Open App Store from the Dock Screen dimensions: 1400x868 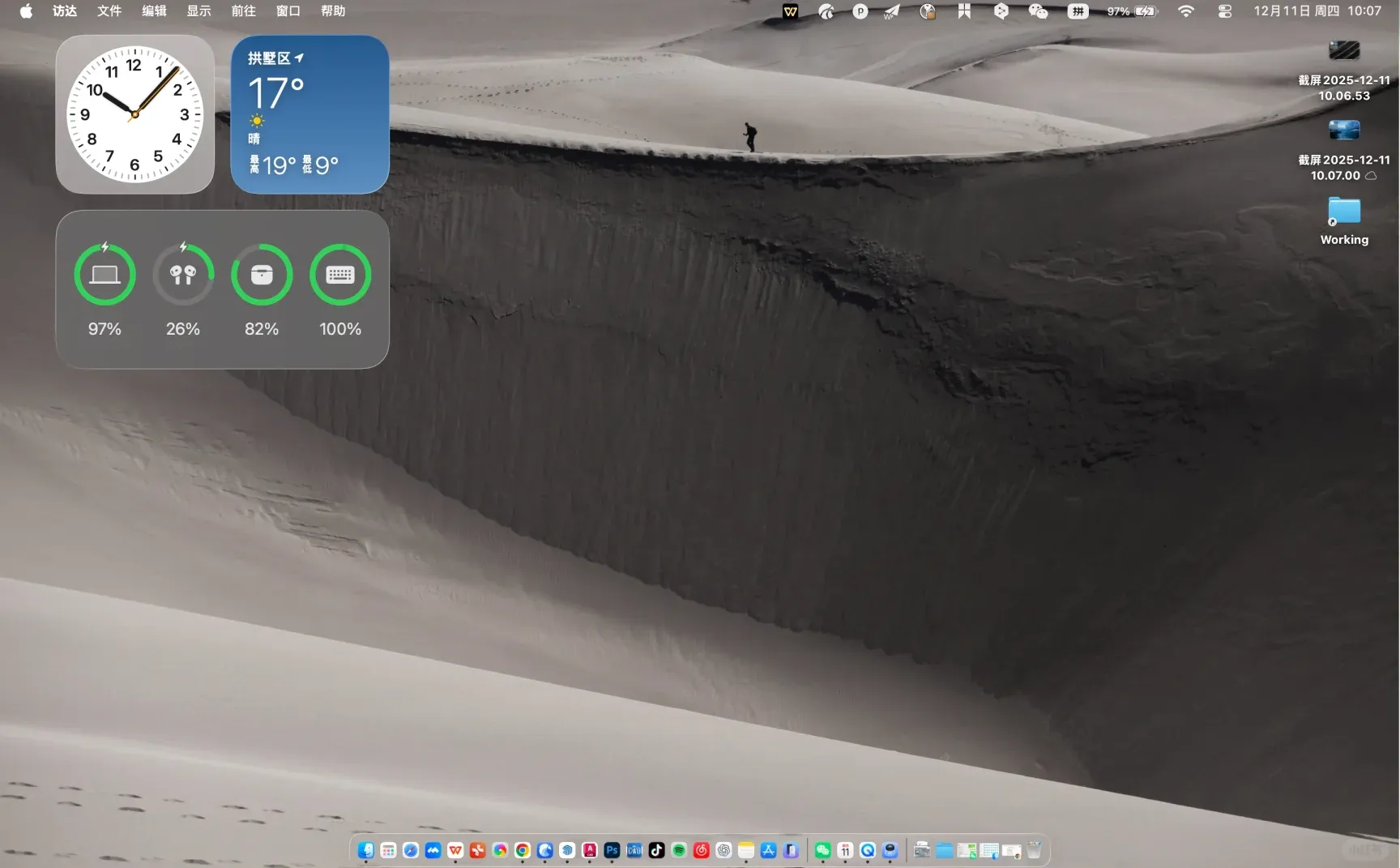[x=768, y=850]
